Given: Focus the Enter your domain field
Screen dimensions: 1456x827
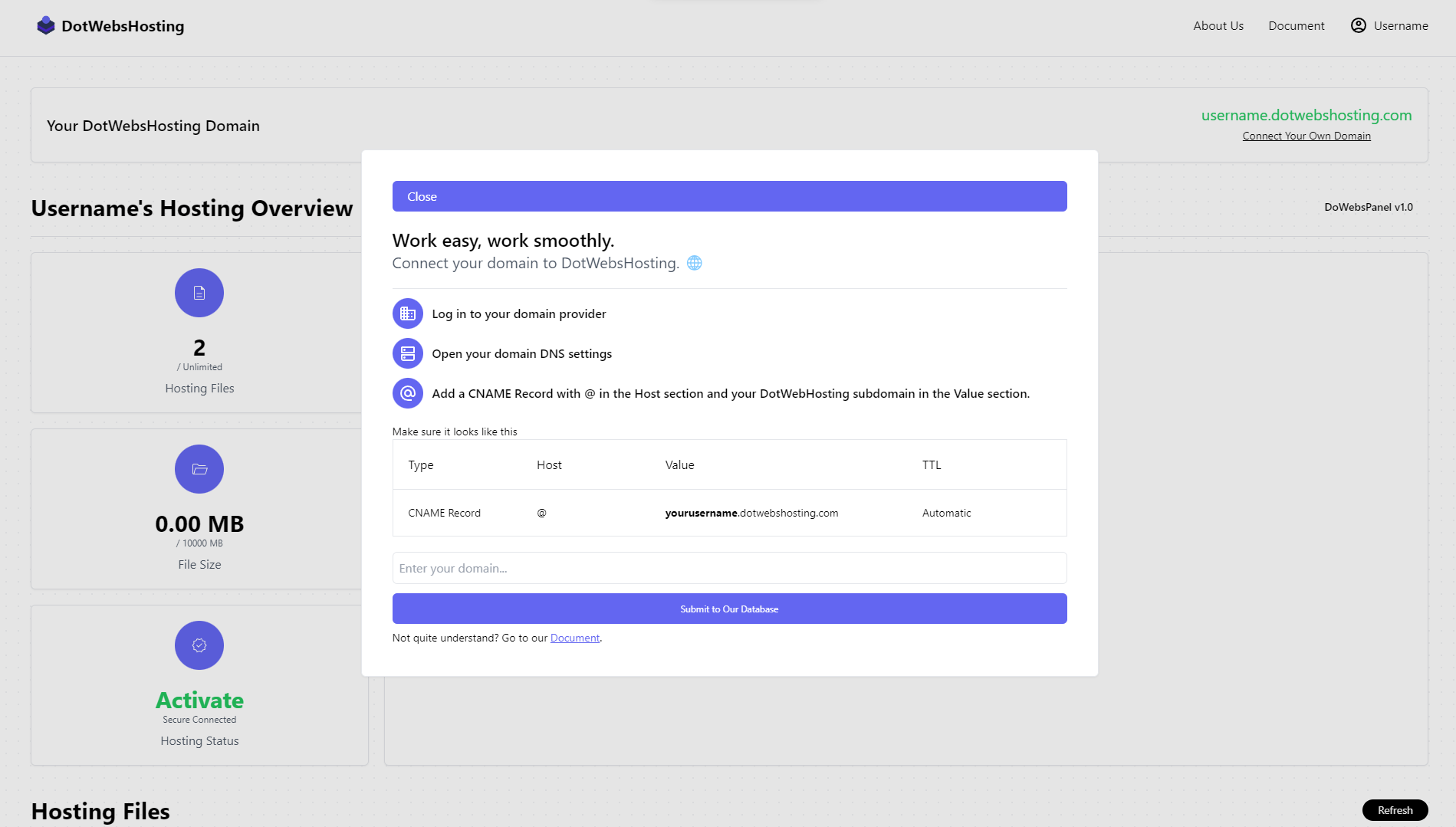Looking at the screenshot, I should click(x=729, y=568).
